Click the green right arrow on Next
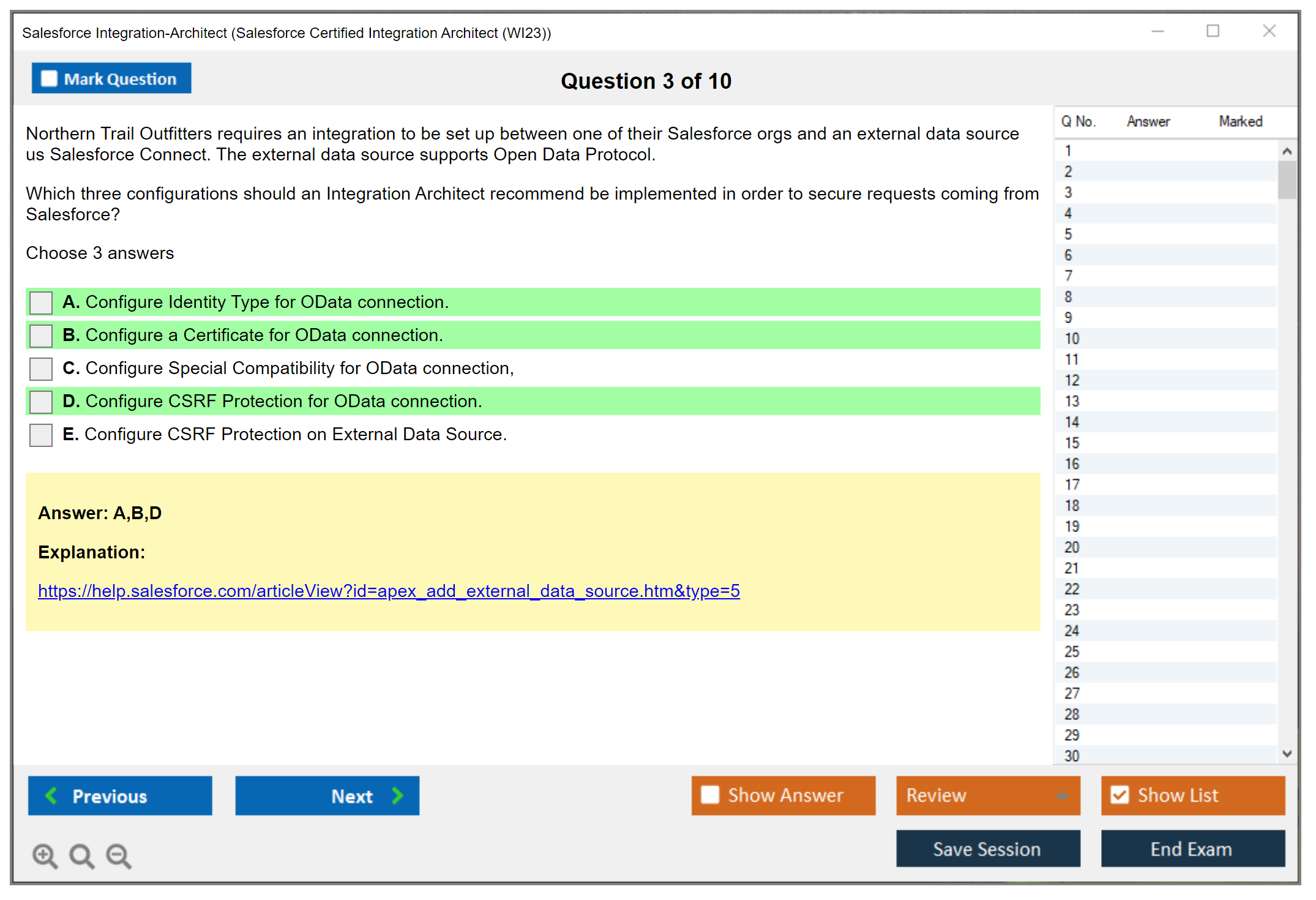Image resolution: width=1316 pixels, height=900 pixels. [398, 795]
